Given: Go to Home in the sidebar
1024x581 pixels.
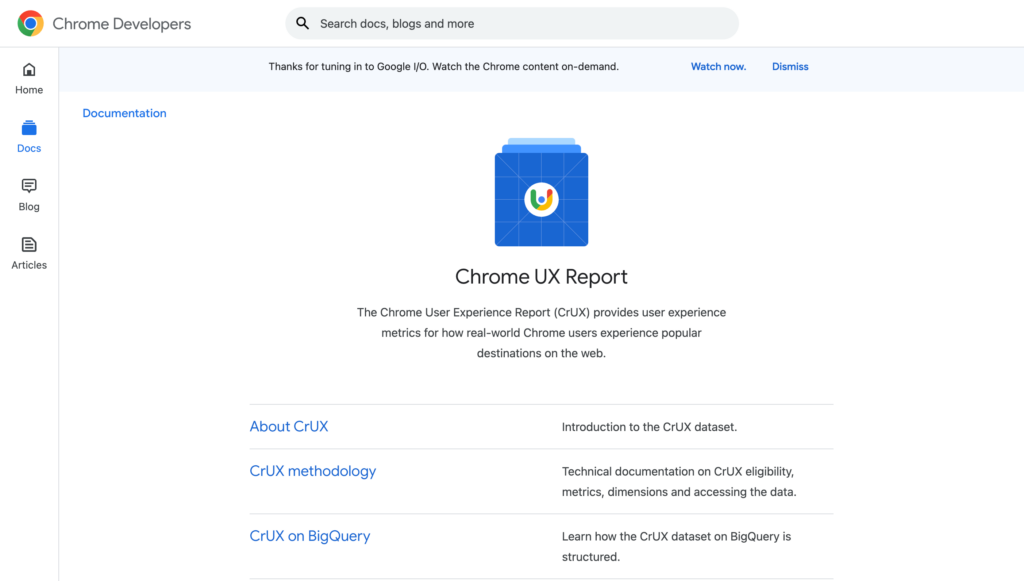Looking at the screenshot, I should 29,78.
